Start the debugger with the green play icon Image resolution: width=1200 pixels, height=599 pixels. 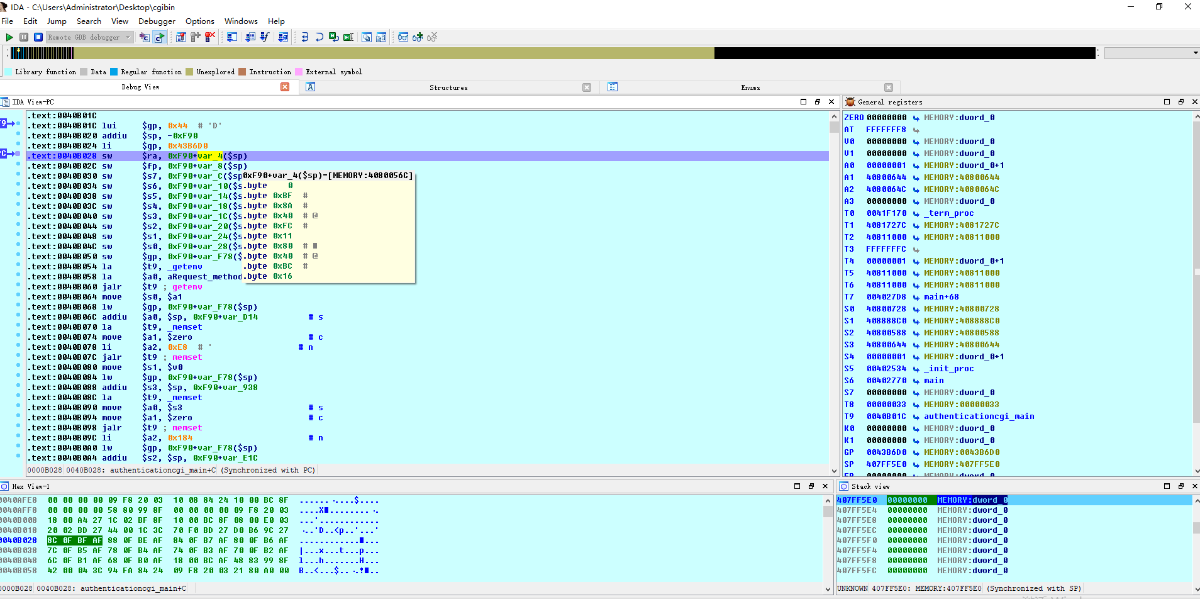coord(9,37)
